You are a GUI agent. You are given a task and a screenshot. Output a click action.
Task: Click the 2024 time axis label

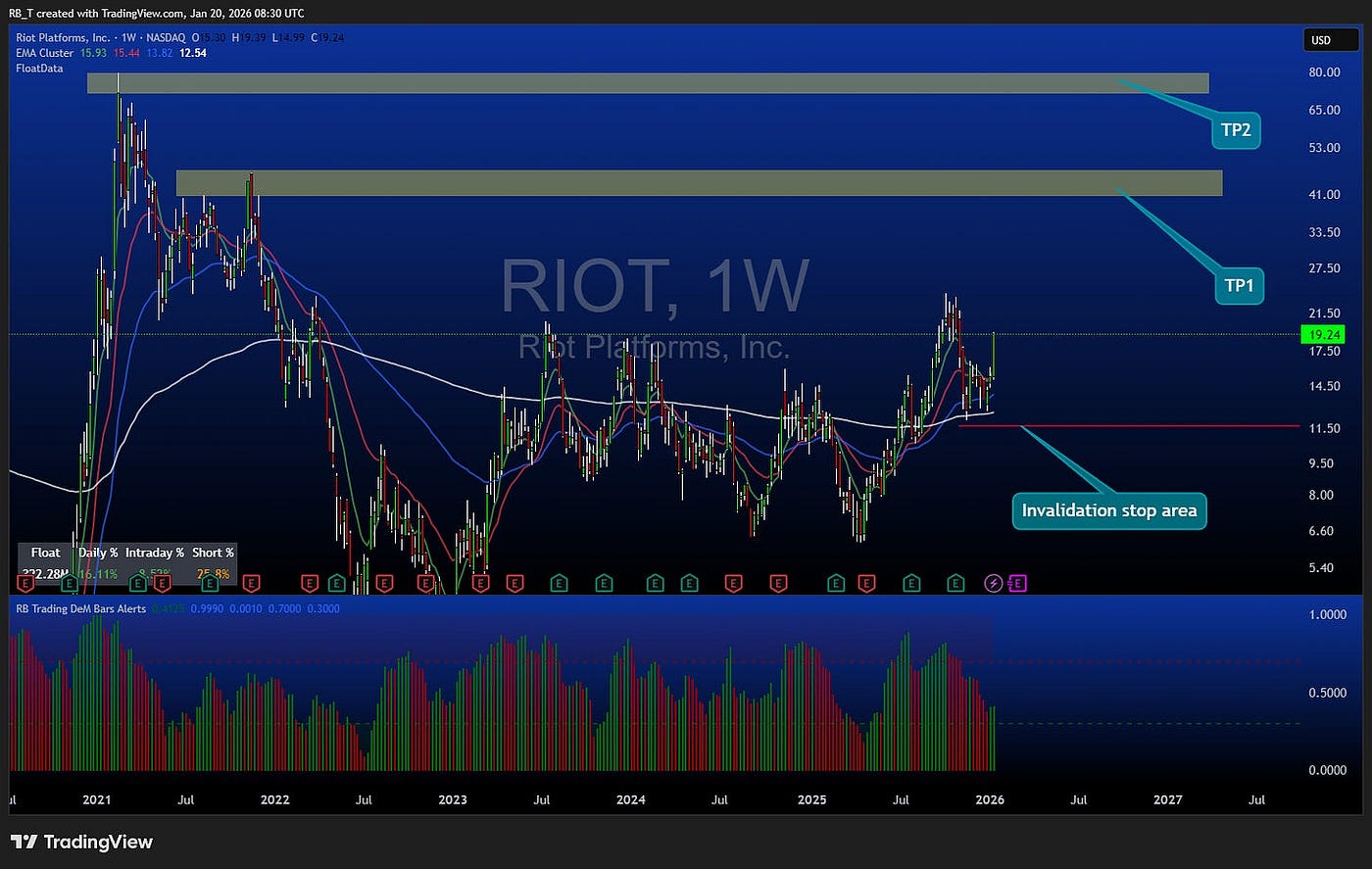631,799
